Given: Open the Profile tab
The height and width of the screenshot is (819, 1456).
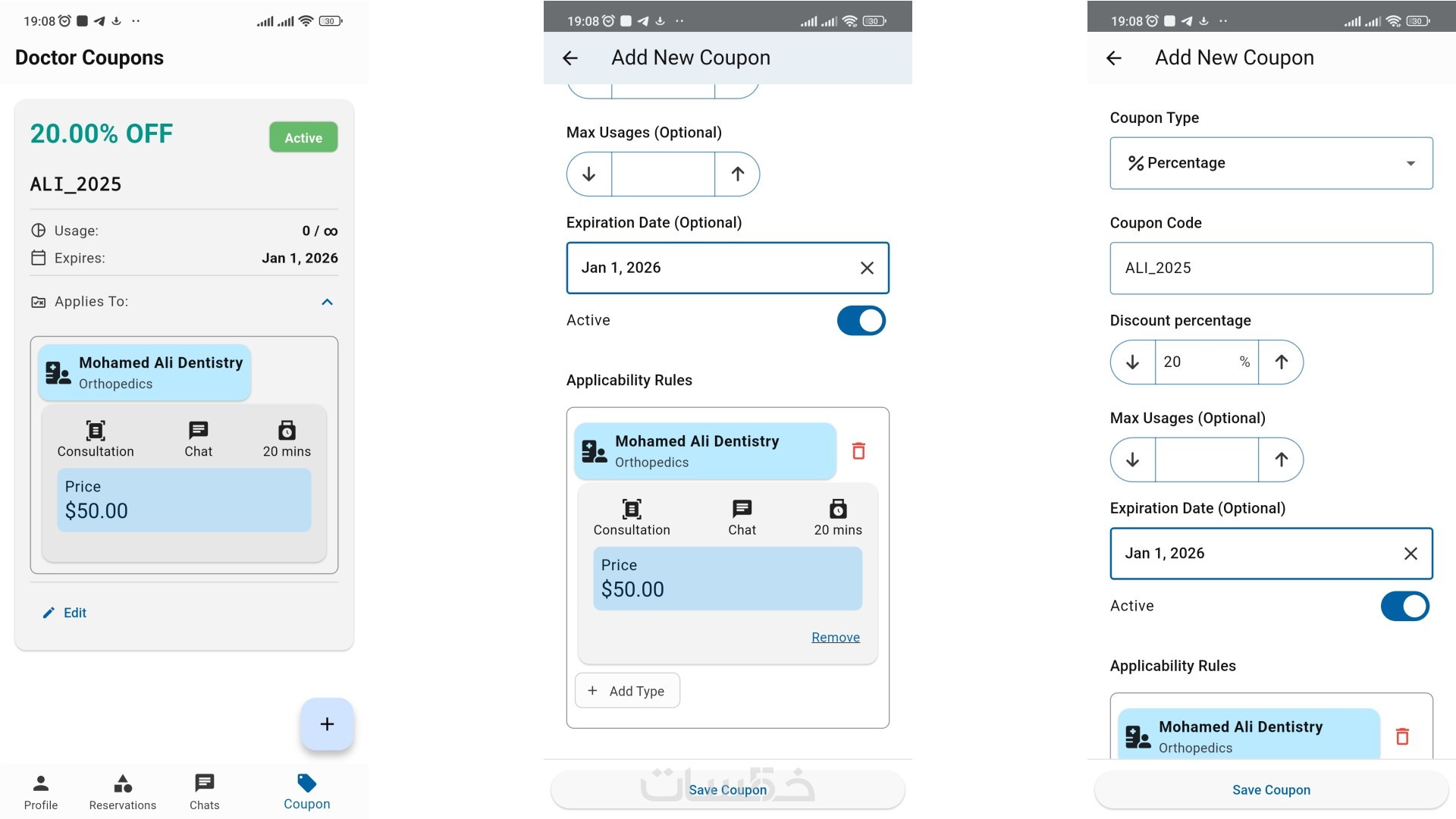Looking at the screenshot, I should [x=41, y=792].
